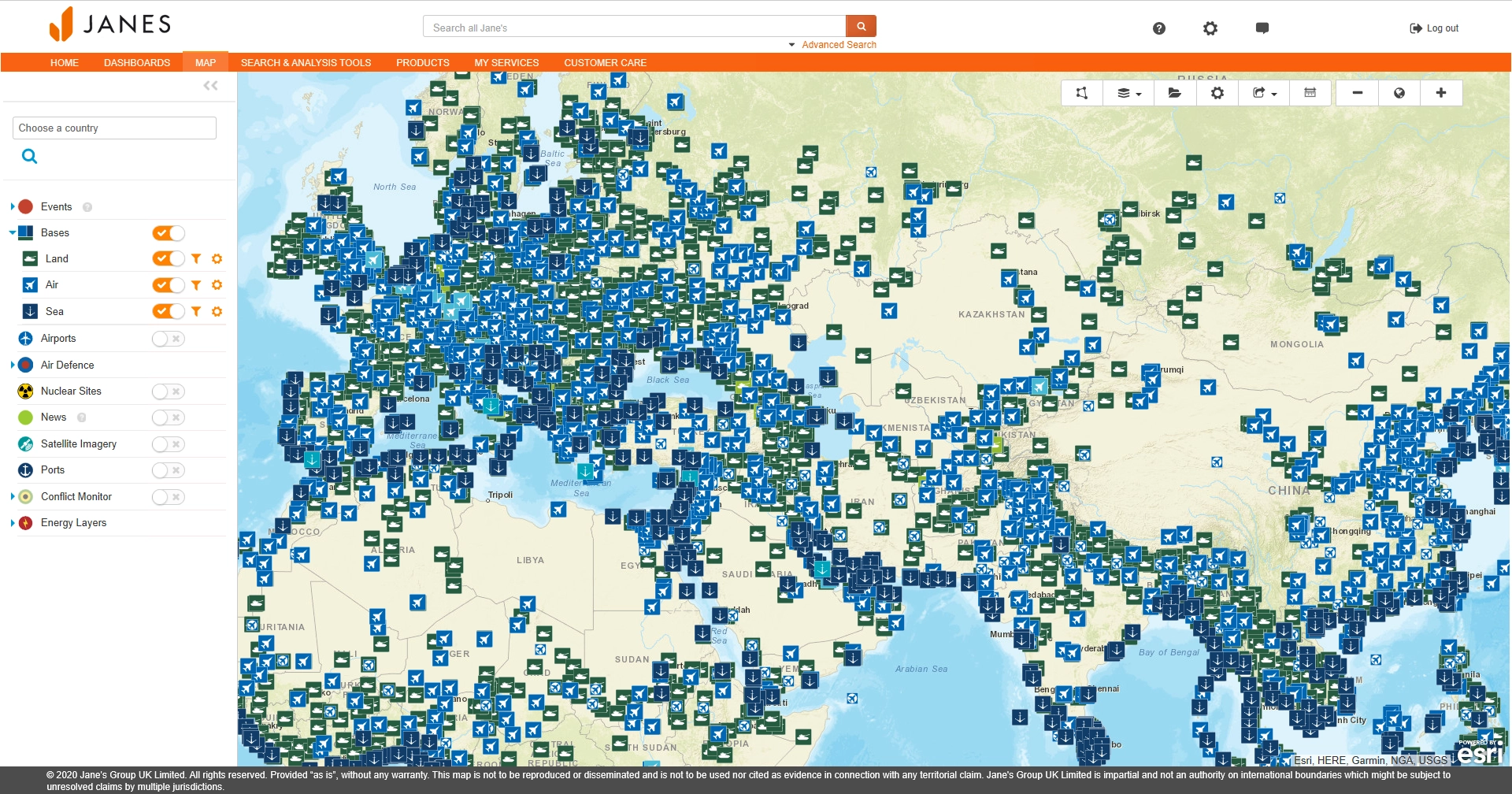
Task: Open the Air bases filter funnel
Action: coord(196,285)
